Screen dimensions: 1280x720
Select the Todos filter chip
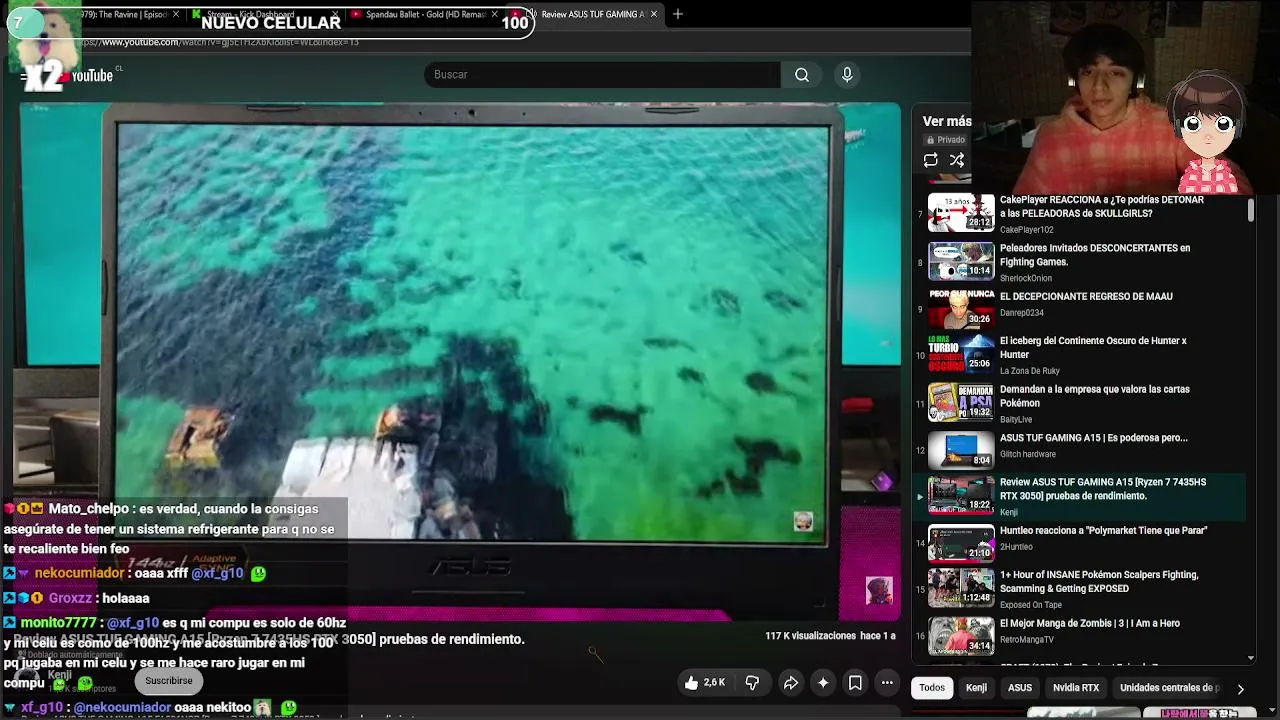point(932,688)
